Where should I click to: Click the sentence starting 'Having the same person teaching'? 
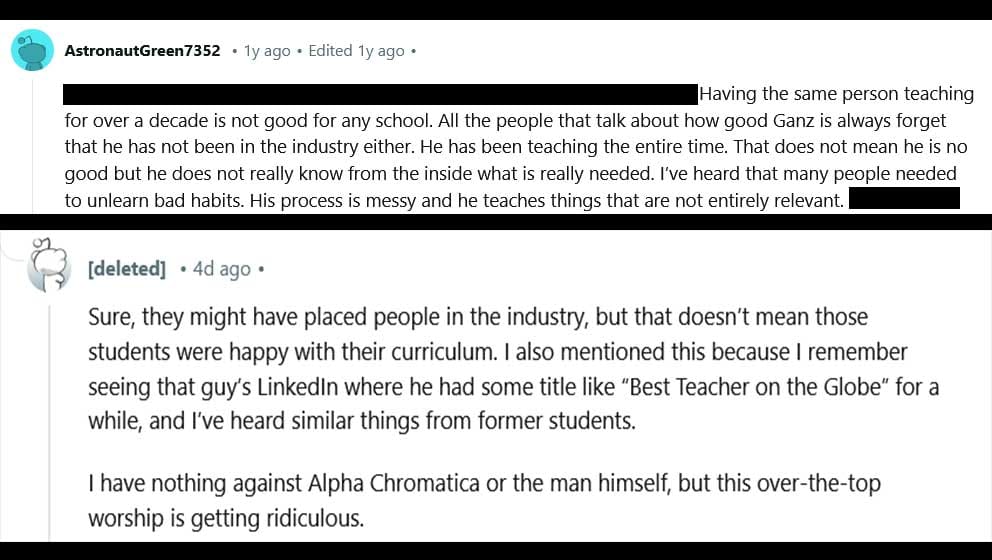836,94
